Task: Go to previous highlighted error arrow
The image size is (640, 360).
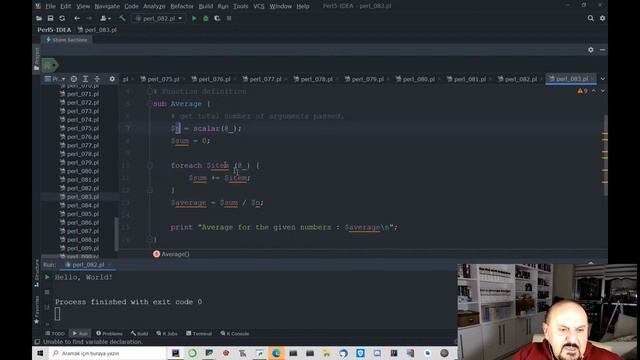Action: click(x=594, y=91)
